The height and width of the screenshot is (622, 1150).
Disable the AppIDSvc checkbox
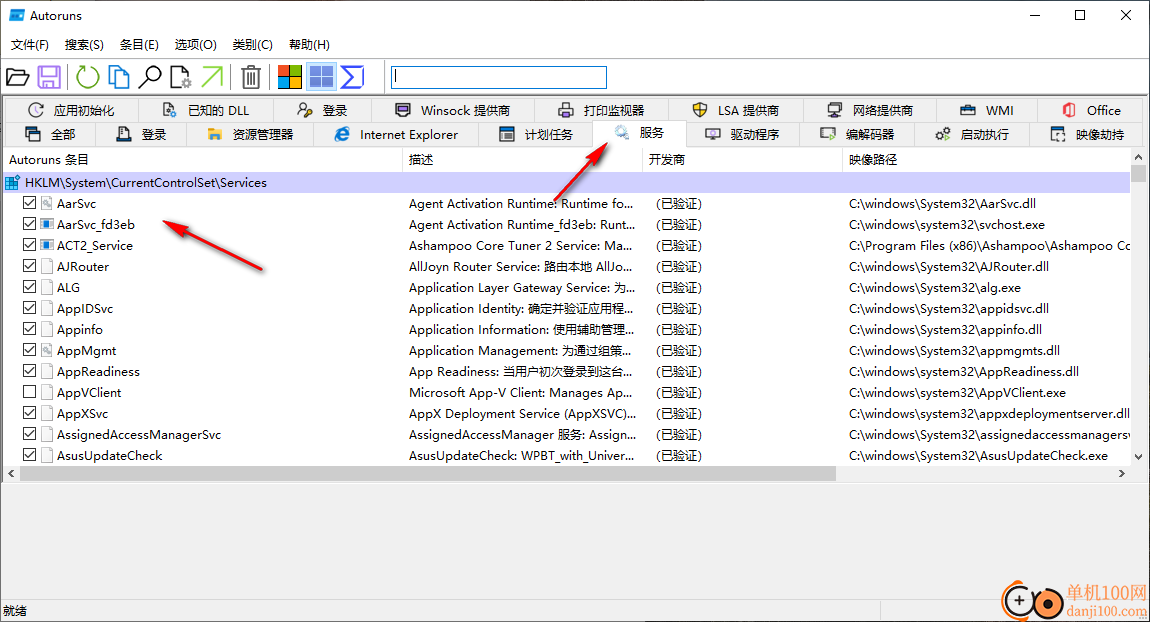pyautogui.click(x=29, y=308)
